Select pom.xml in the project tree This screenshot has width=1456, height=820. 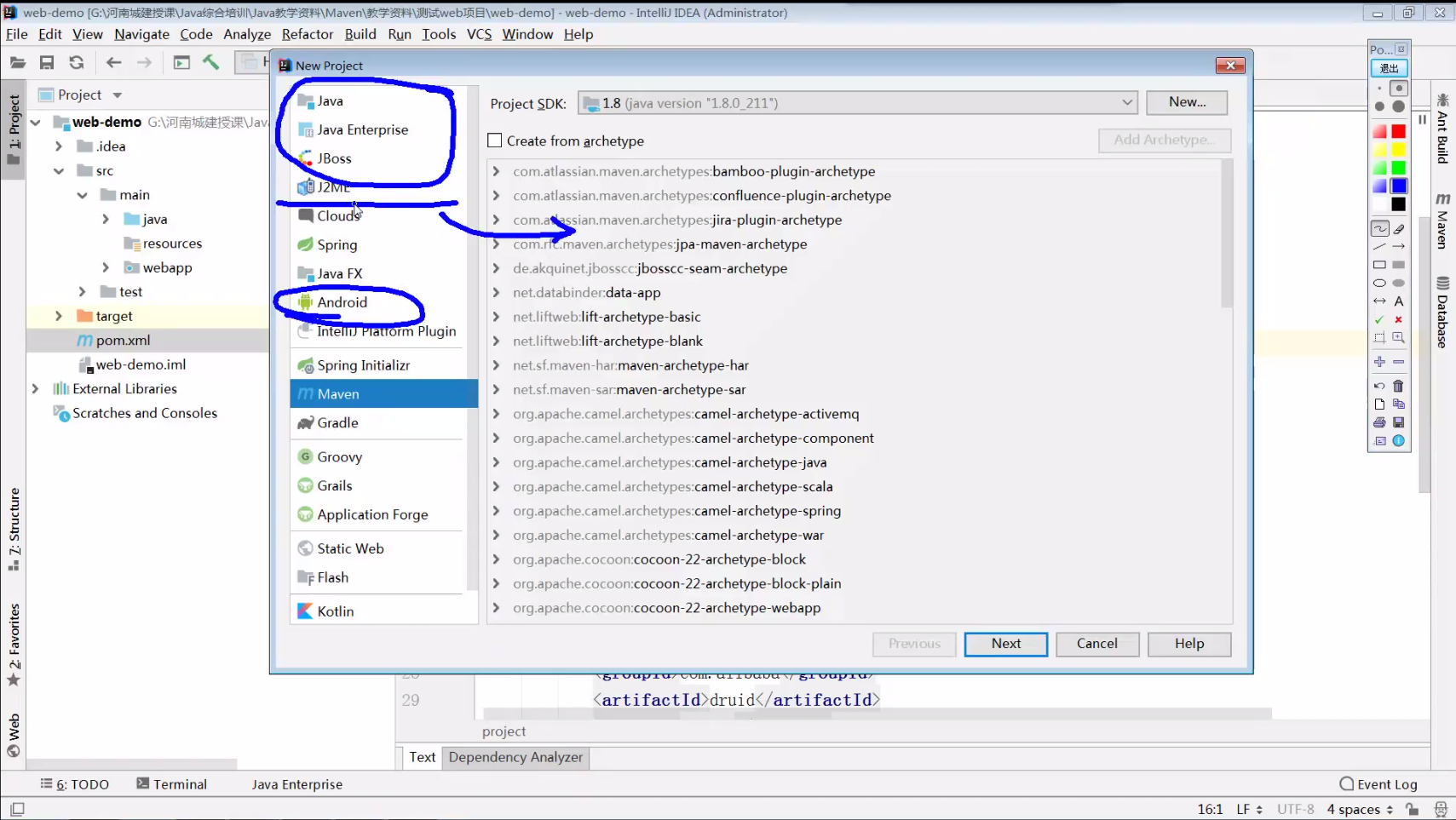(123, 340)
